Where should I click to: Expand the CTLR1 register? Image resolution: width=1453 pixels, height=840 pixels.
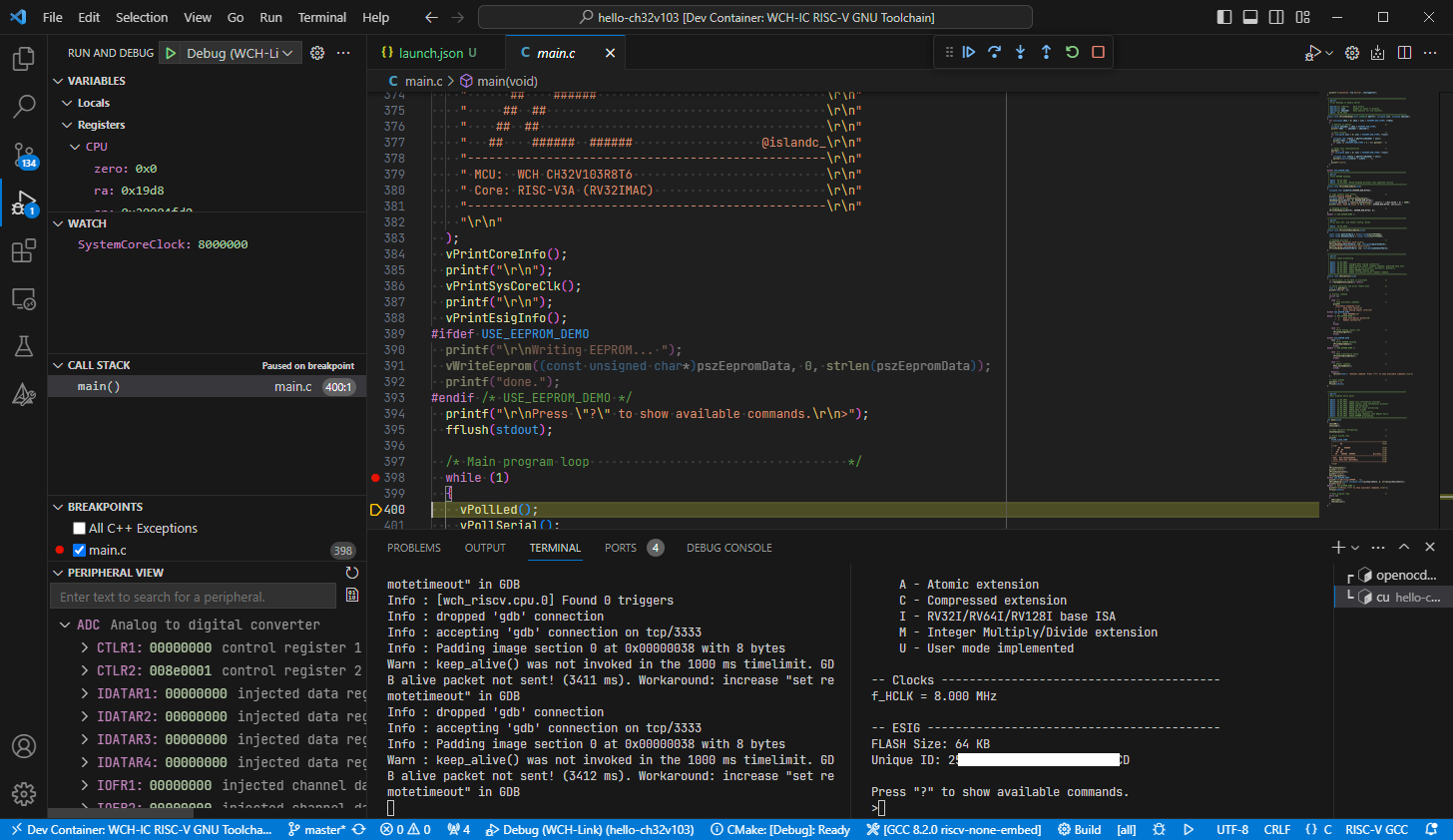85,647
